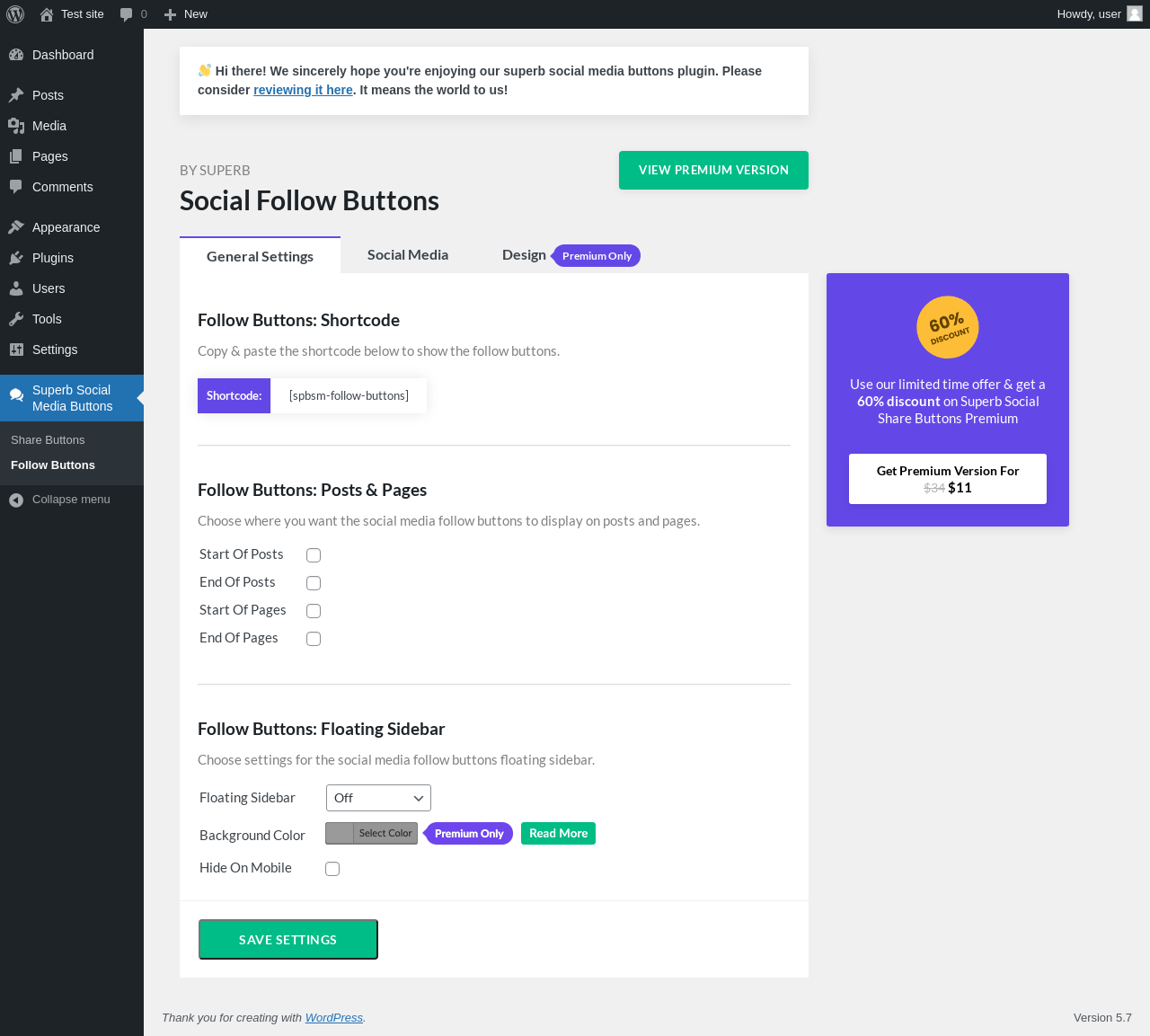Click Premium Only badge next to Select Color
This screenshot has height=1036, width=1150.
pyautogui.click(x=468, y=834)
